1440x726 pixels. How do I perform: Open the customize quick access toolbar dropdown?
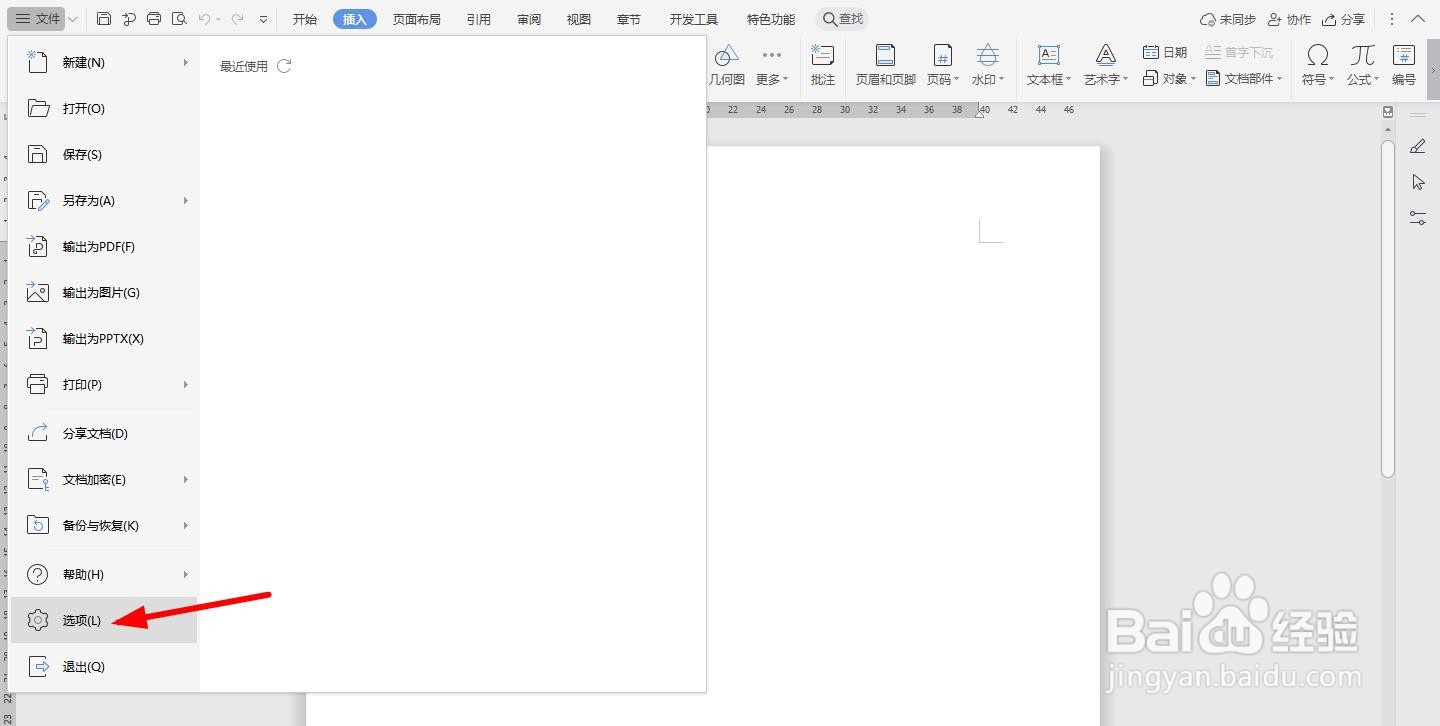pos(263,19)
